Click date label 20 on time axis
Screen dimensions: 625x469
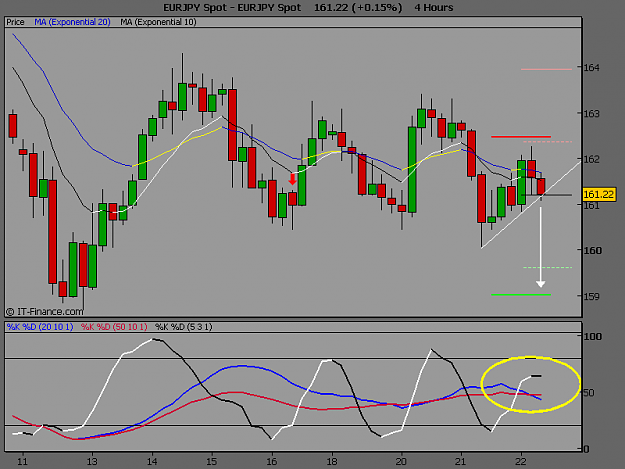coord(401,462)
